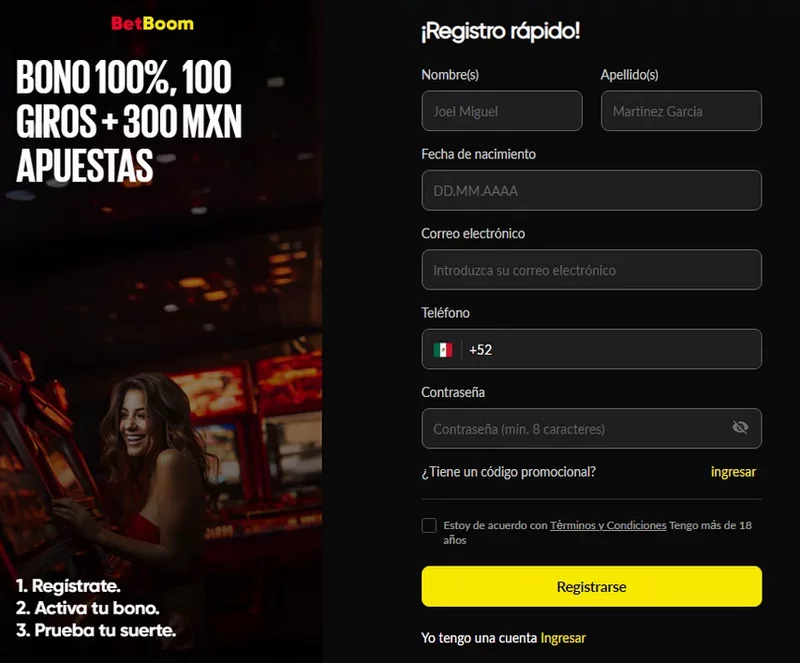Select the Fecha de nacimiento field
Viewport: 800px width, 663px height.
pos(591,190)
